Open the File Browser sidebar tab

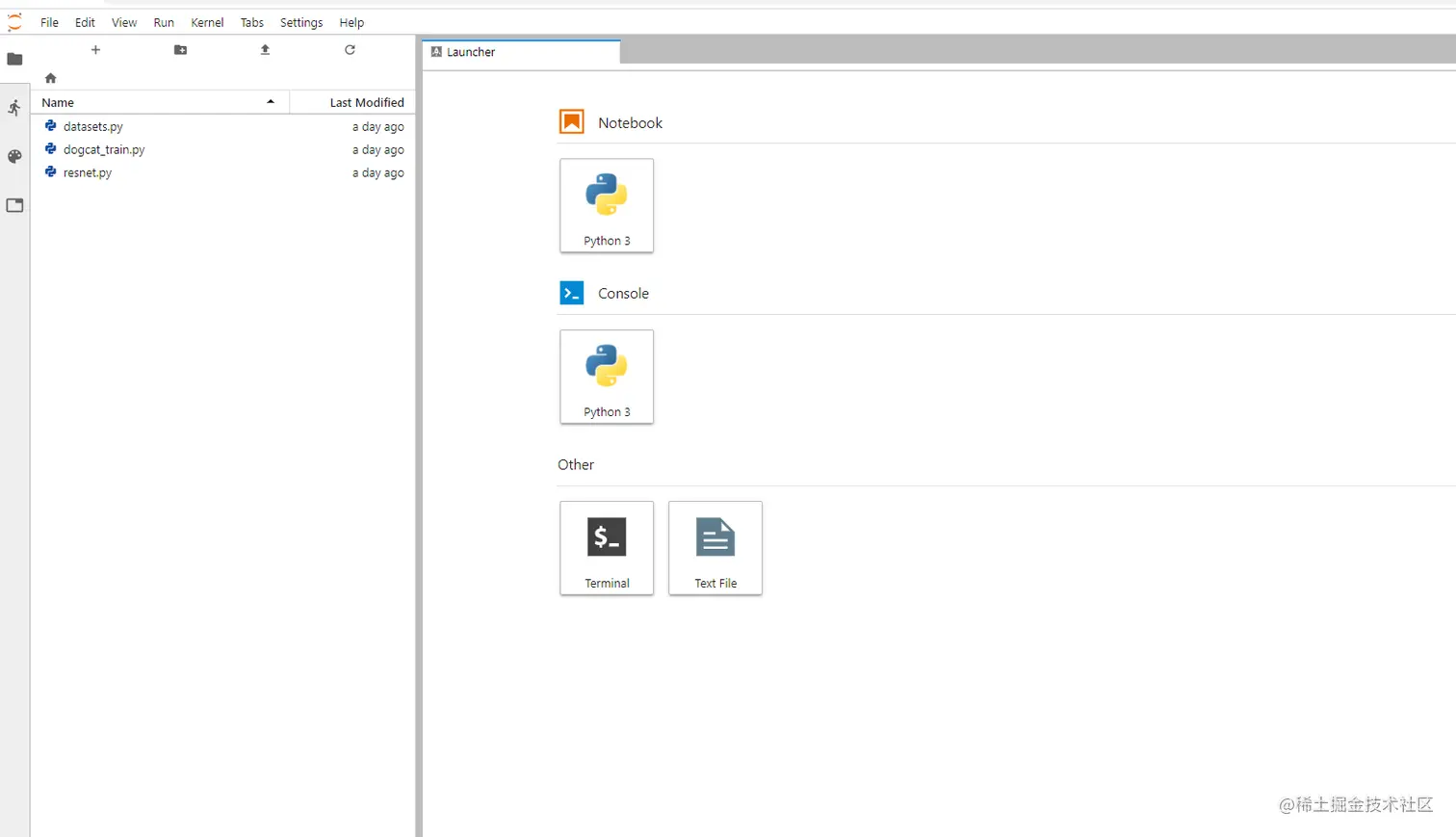click(x=14, y=59)
